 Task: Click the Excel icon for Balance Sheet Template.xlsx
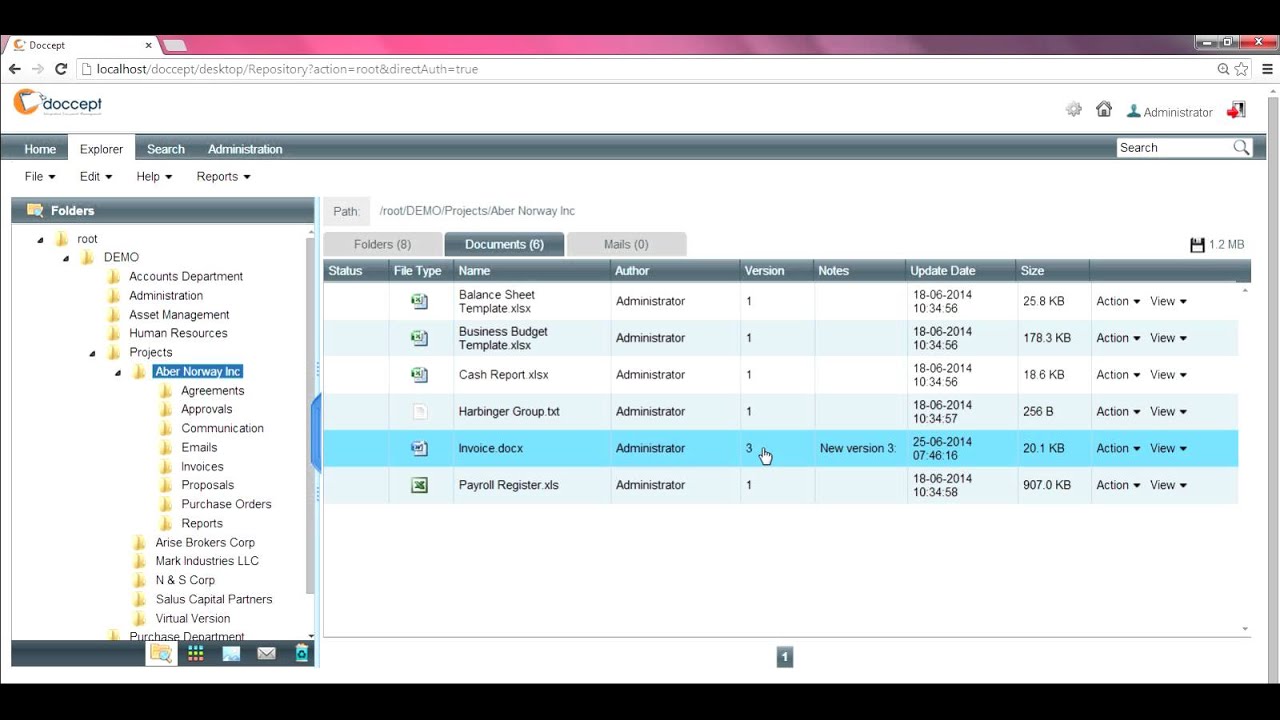click(x=420, y=301)
